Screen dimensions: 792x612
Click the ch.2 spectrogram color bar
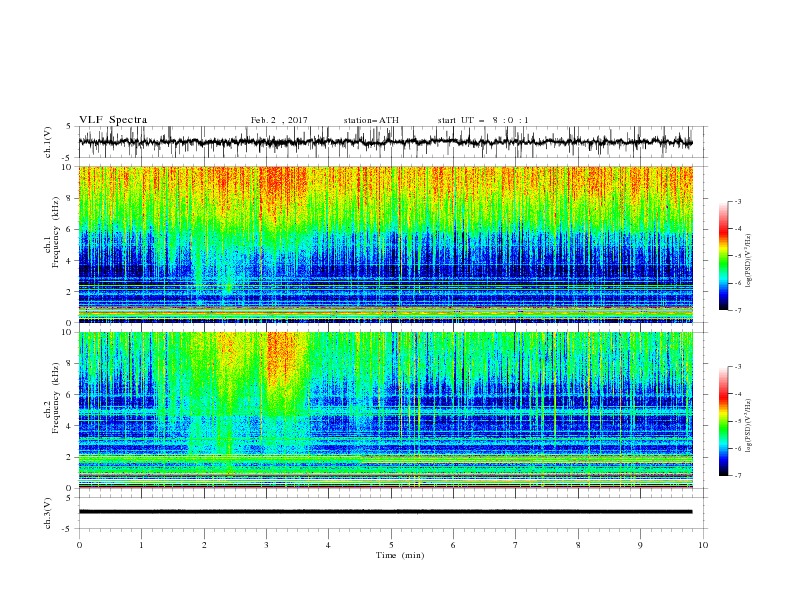(723, 421)
